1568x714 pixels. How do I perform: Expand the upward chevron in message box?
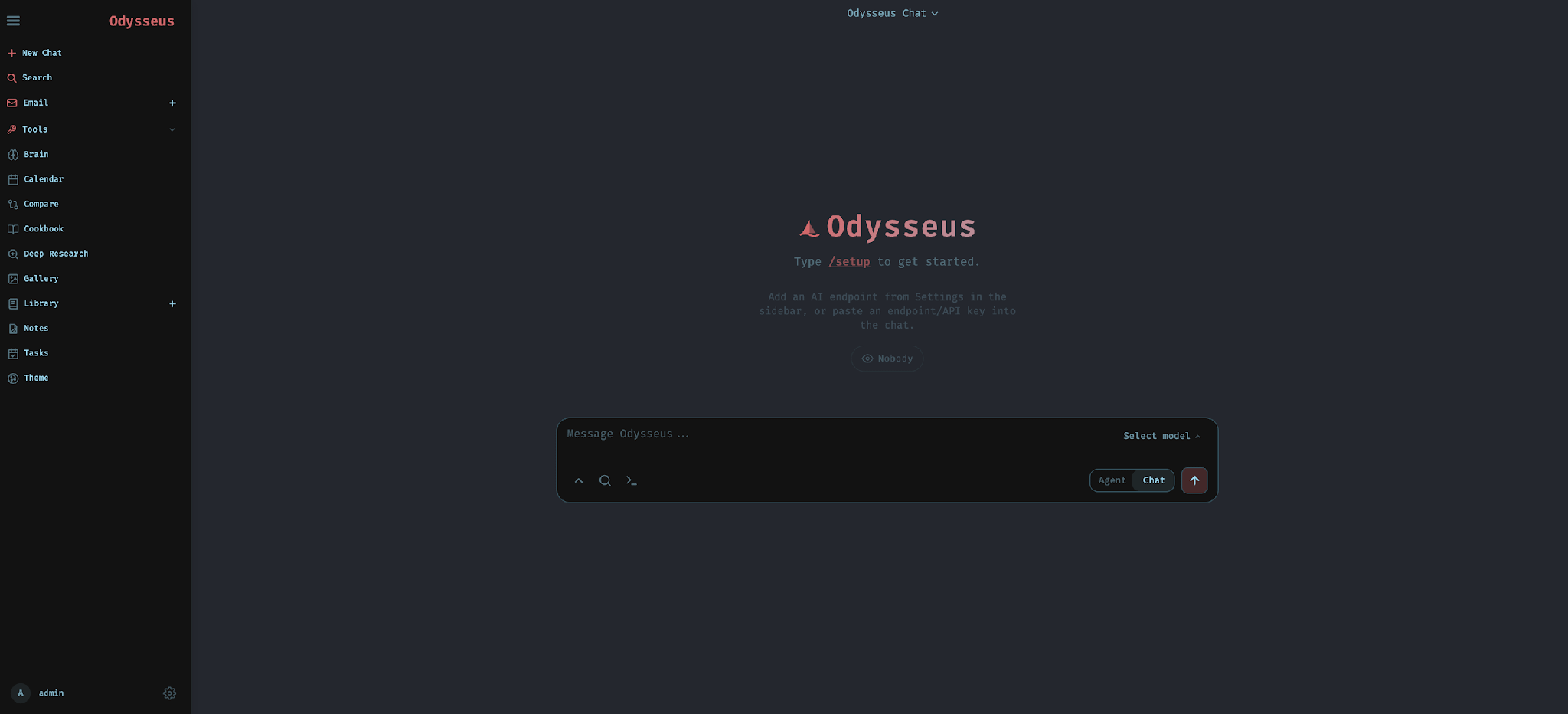coord(579,480)
